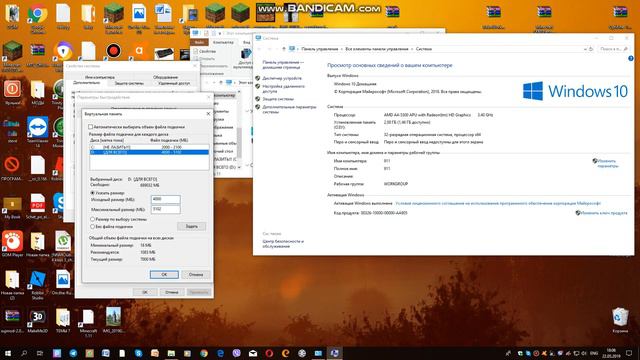Image resolution: width=640 pixels, height=360 pixels.
Task: Switch to 'Дополнительно' tab in System Properties
Action: [x=87, y=83]
